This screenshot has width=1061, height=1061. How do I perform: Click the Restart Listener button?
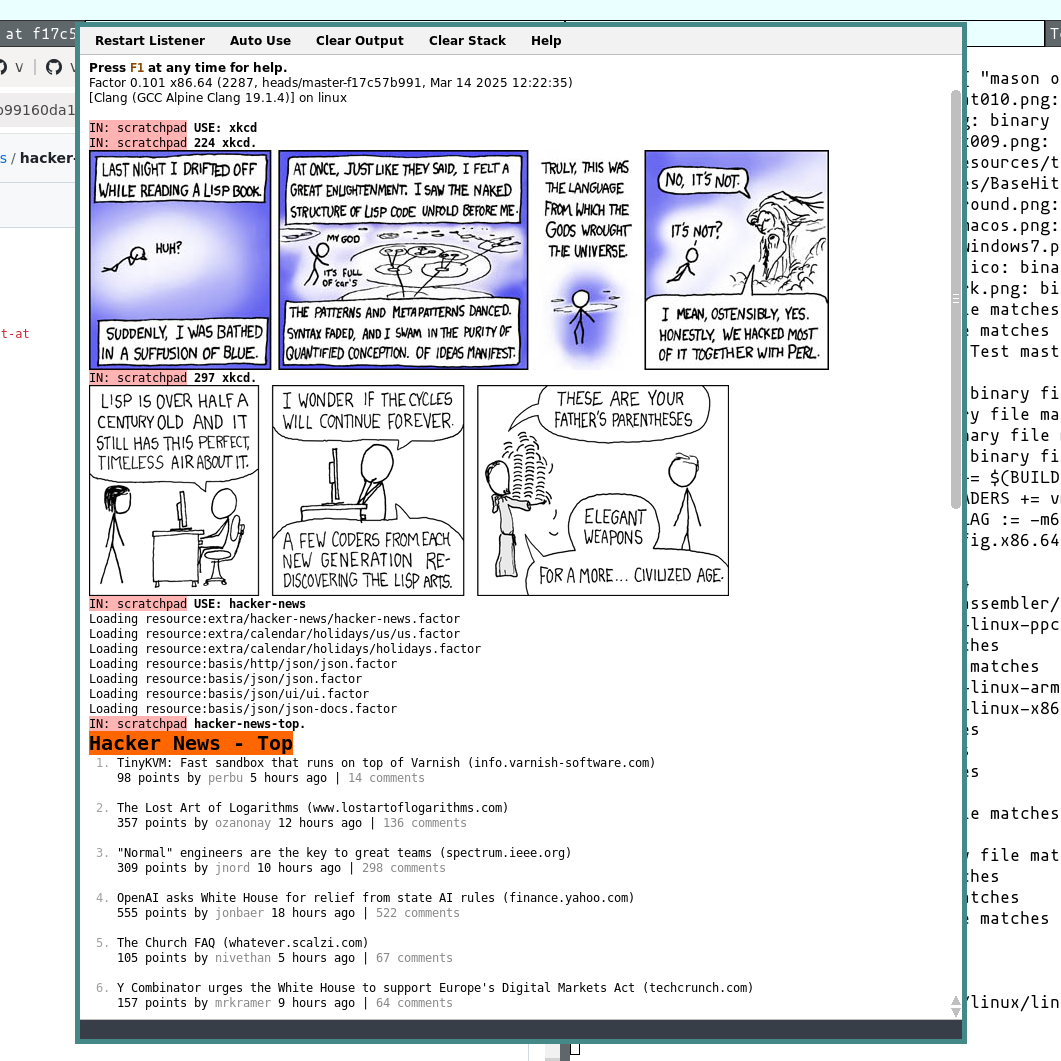click(x=150, y=41)
